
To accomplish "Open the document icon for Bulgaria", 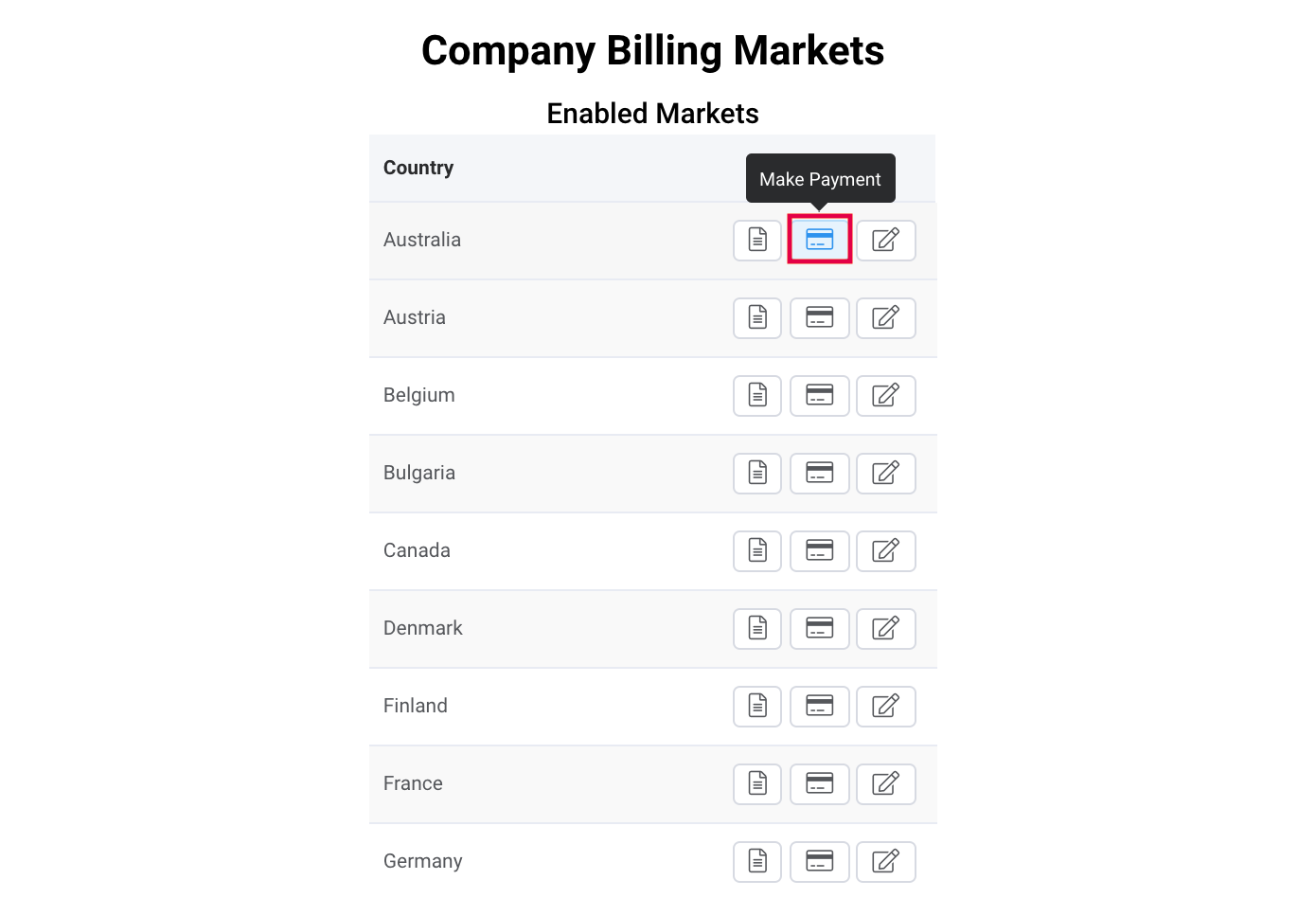I will [757, 473].
